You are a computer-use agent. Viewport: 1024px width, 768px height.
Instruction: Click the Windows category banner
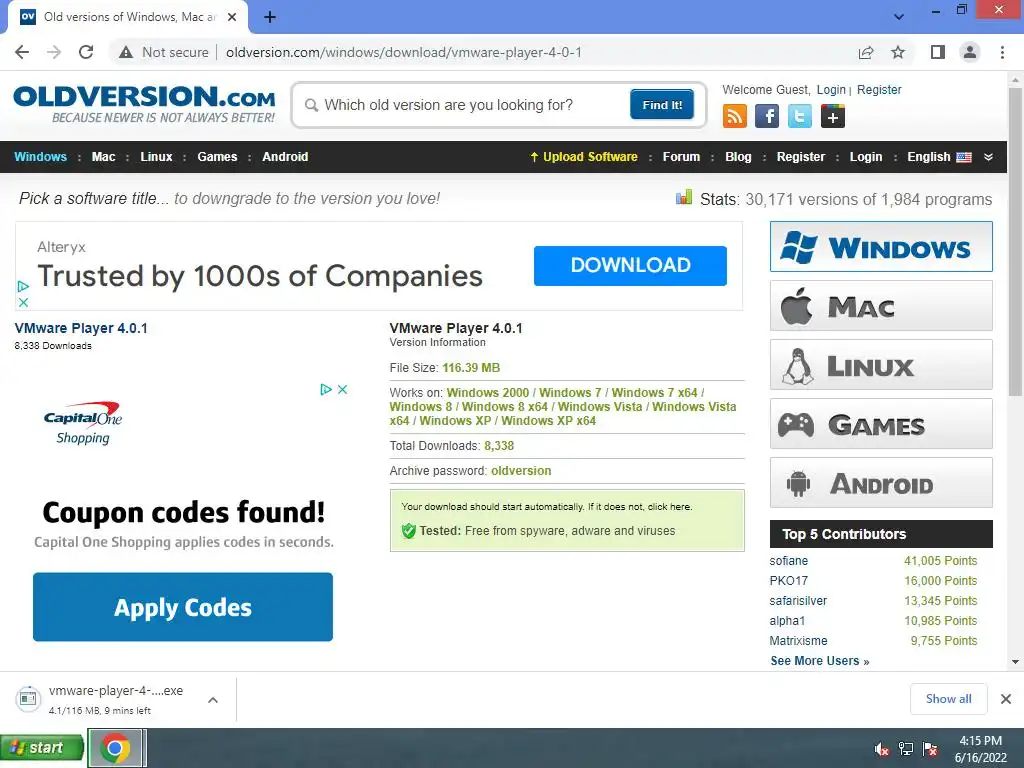[x=881, y=246]
